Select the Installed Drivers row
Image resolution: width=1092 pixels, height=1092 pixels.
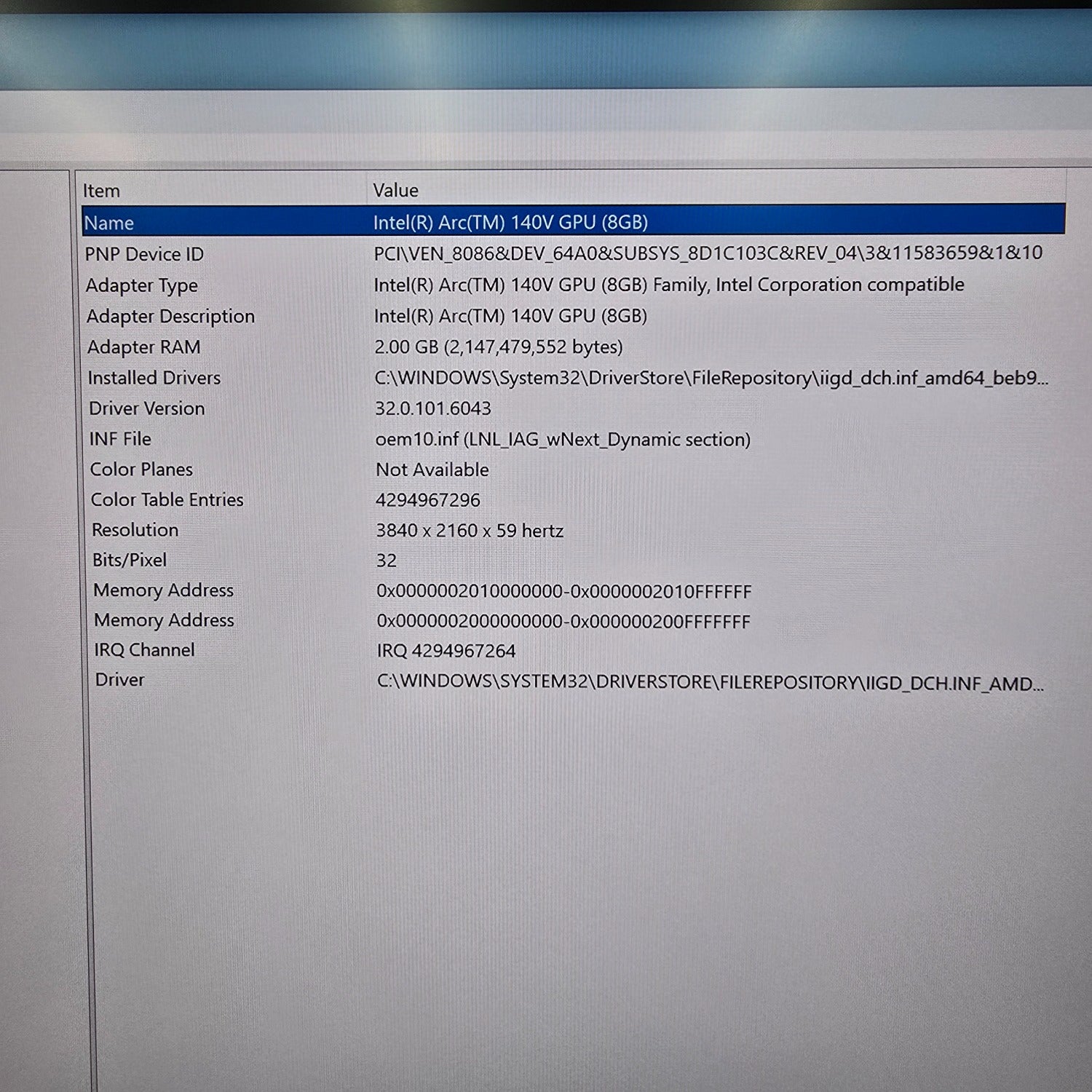point(154,378)
